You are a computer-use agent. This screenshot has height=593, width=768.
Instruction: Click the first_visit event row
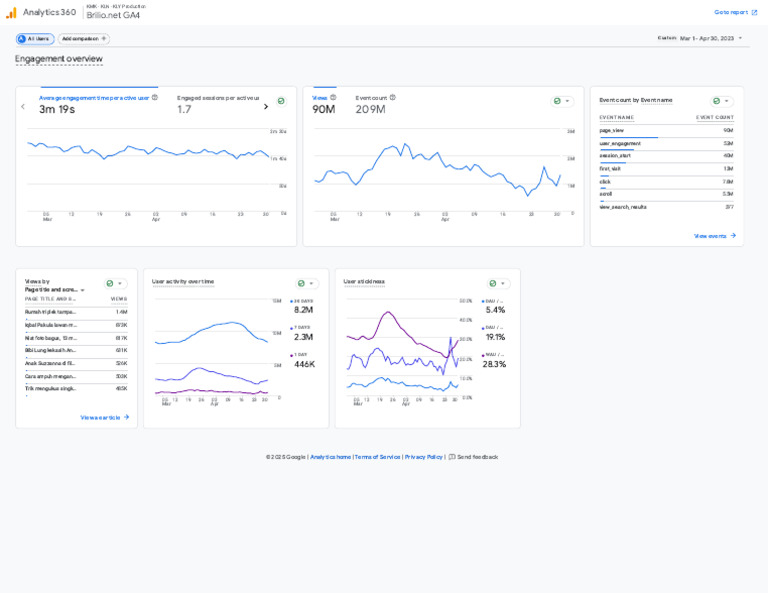(x=666, y=169)
